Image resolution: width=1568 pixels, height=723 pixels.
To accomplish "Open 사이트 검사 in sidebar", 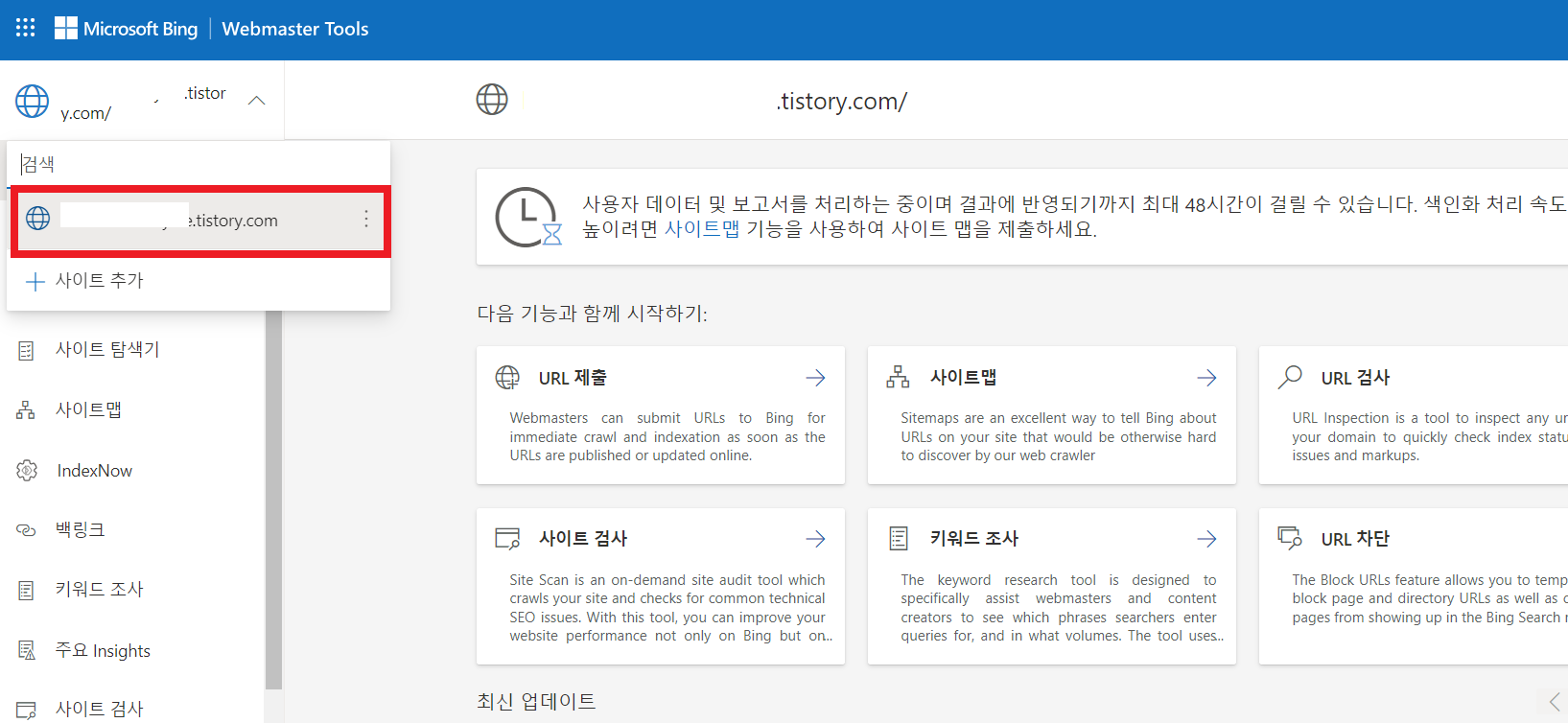I will (99, 710).
